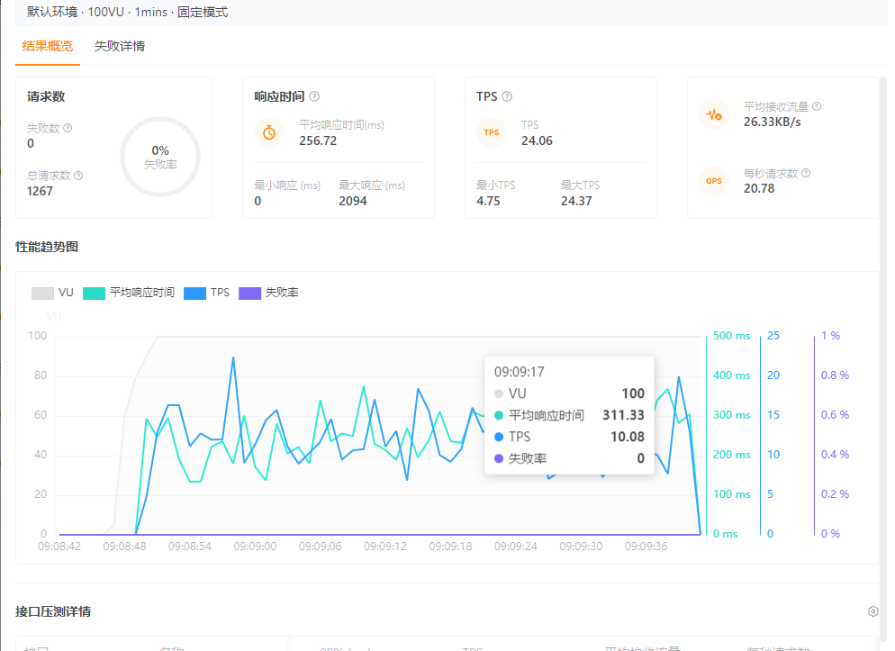Click the 平均接收流量 traffic pulse icon
This screenshot has width=895, height=651.
pos(714,114)
